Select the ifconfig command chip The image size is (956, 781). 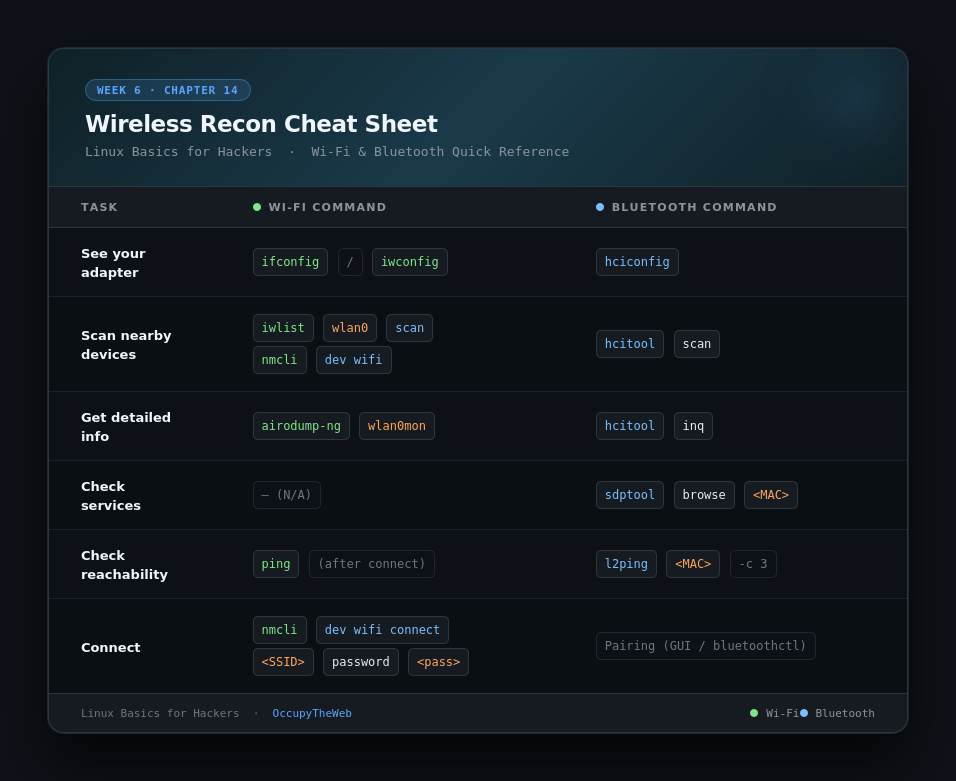(290, 262)
